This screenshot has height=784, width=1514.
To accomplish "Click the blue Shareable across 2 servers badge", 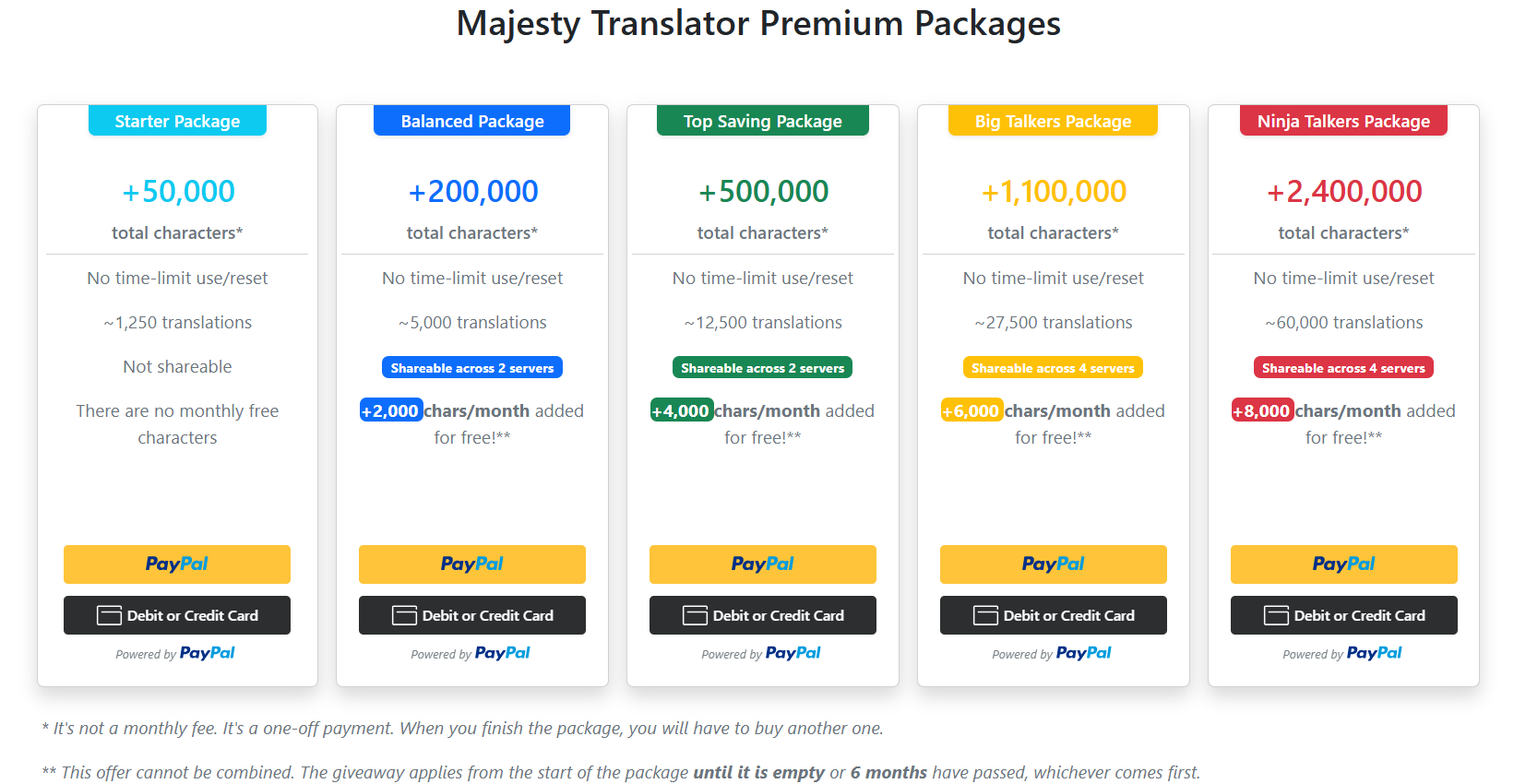I will tap(472, 368).
